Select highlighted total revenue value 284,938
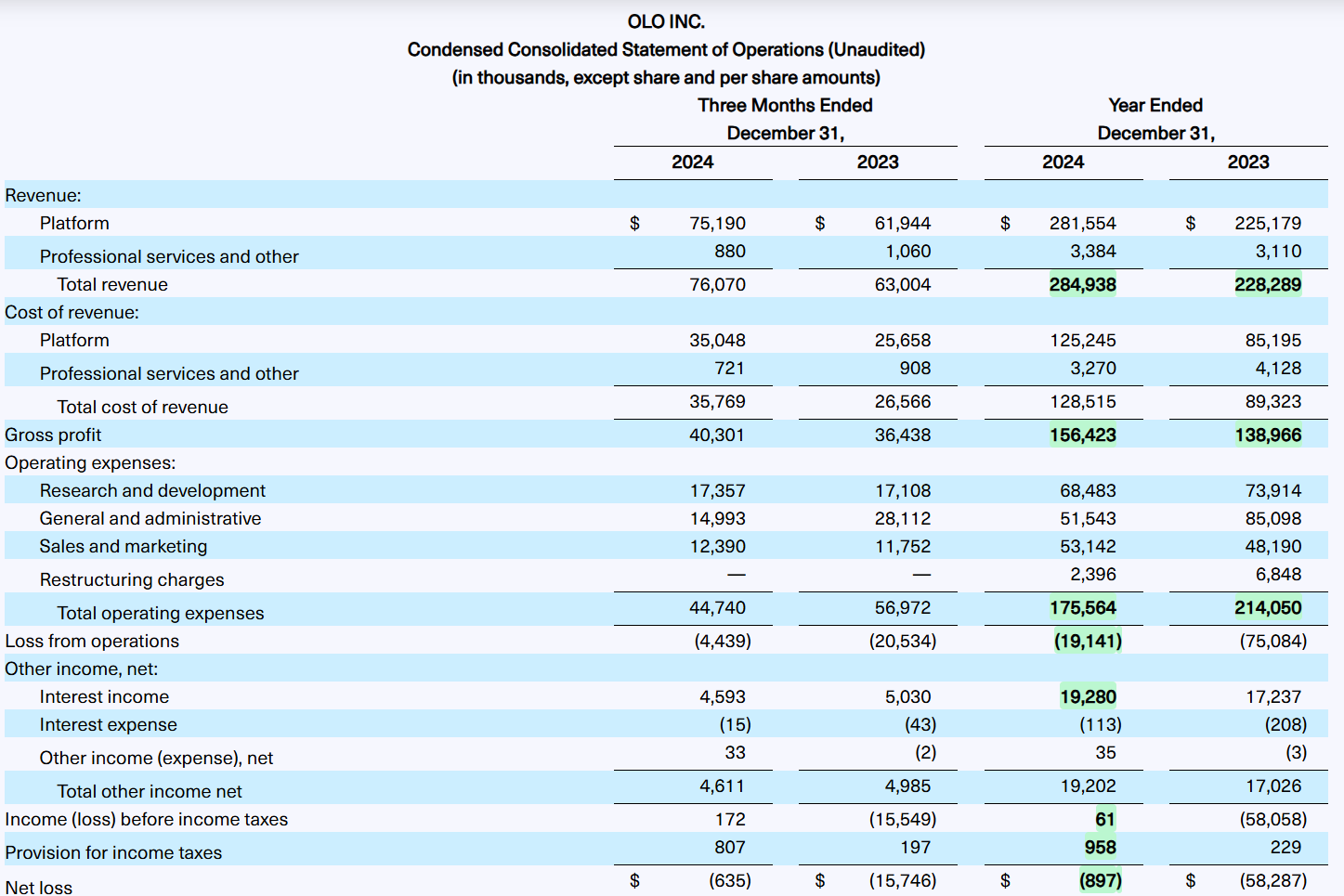1344x896 pixels. (1082, 284)
